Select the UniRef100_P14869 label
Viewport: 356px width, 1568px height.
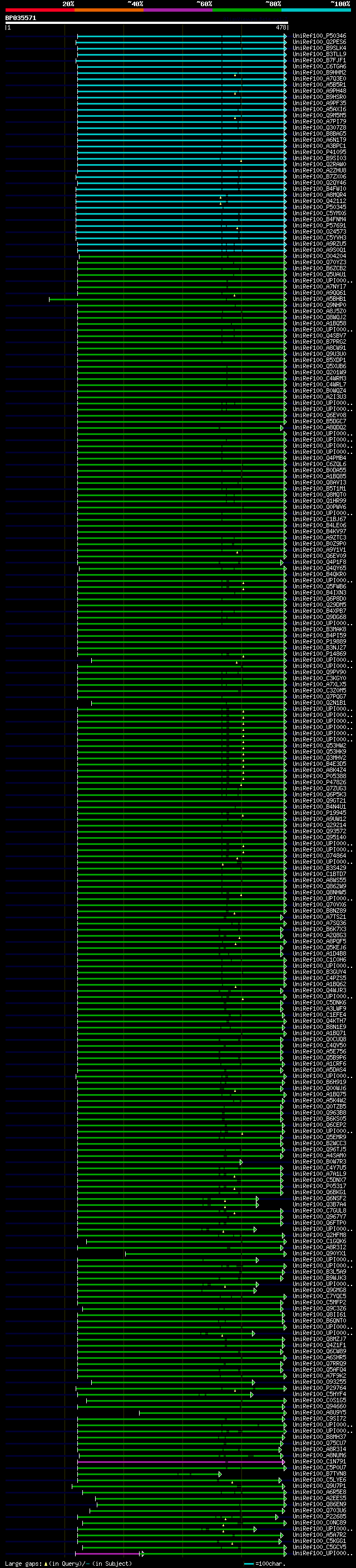tap(319, 654)
